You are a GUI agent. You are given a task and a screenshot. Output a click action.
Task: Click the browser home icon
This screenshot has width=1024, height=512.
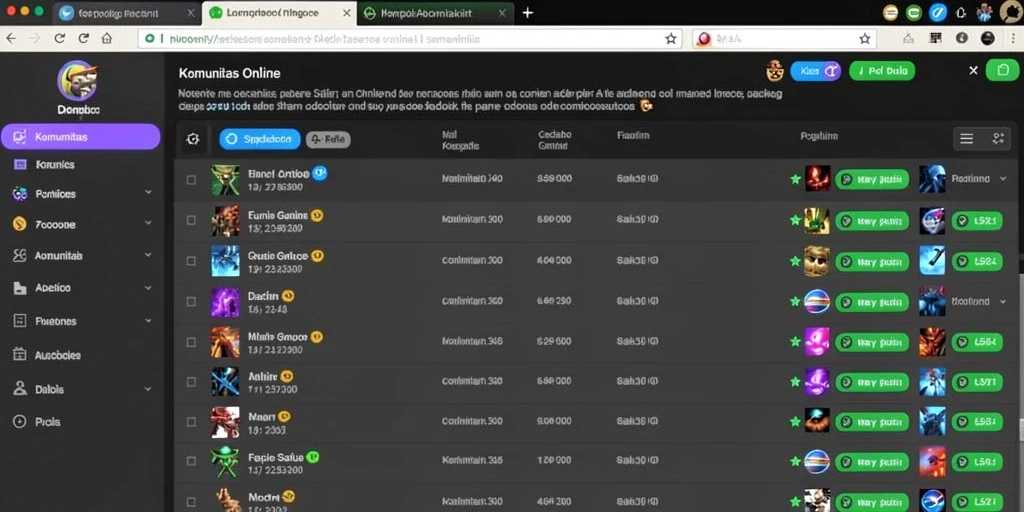pyautogui.click(x=106, y=39)
